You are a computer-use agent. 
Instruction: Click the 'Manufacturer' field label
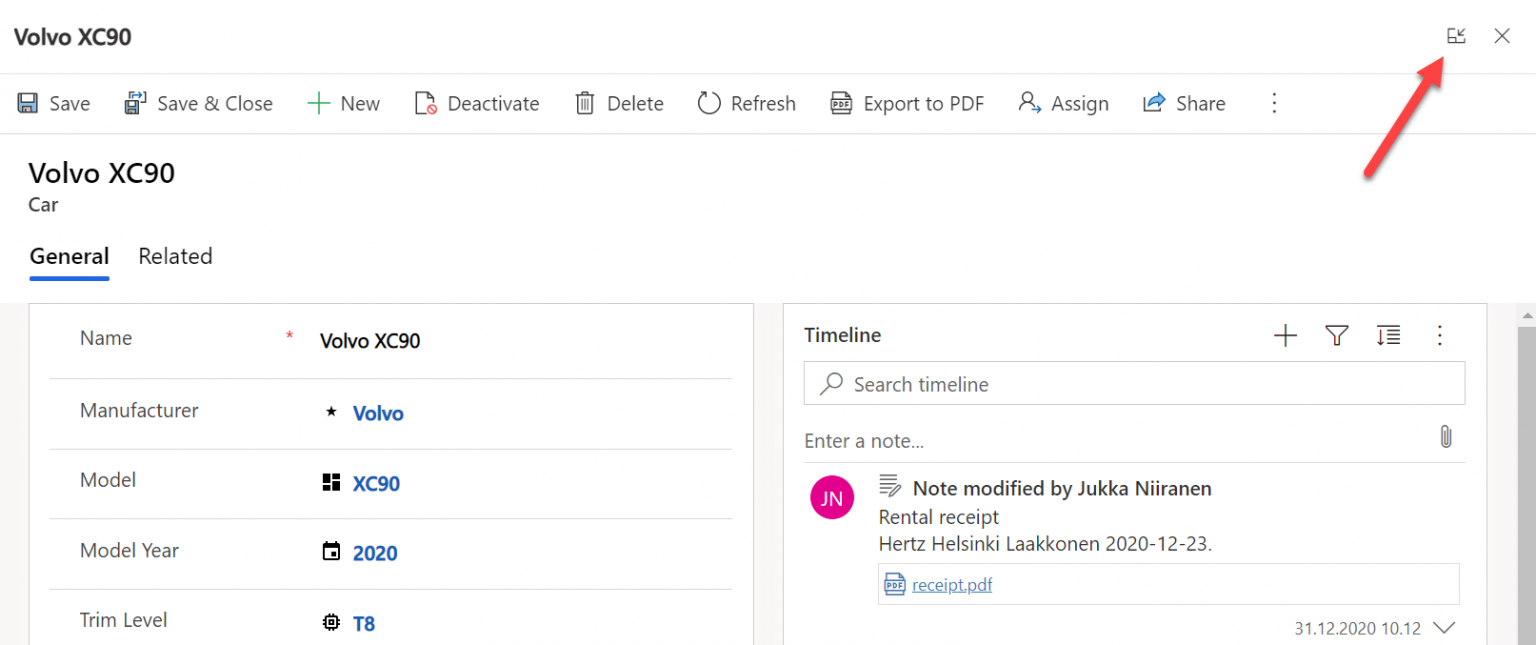tap(139, 411)
